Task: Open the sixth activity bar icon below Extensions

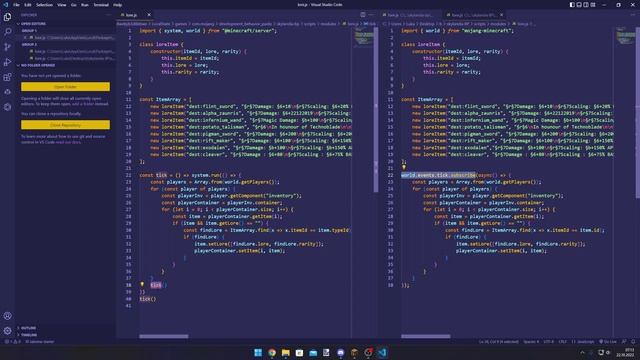Action: [7, 92]
